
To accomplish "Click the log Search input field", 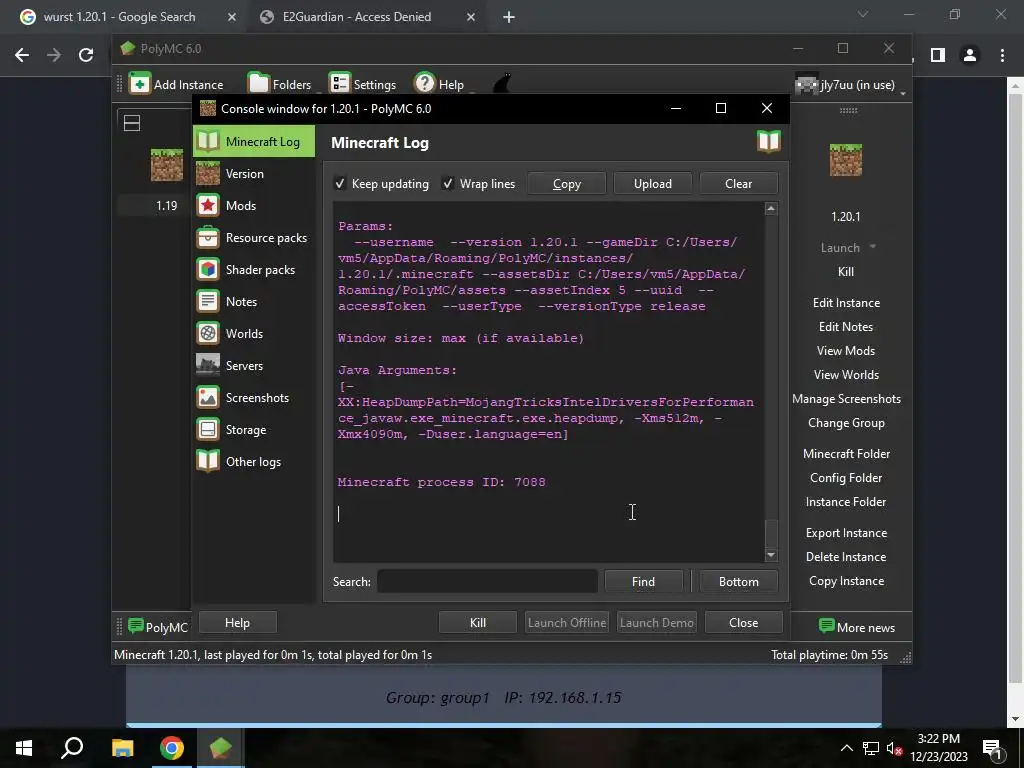I will tap(487, 581).
